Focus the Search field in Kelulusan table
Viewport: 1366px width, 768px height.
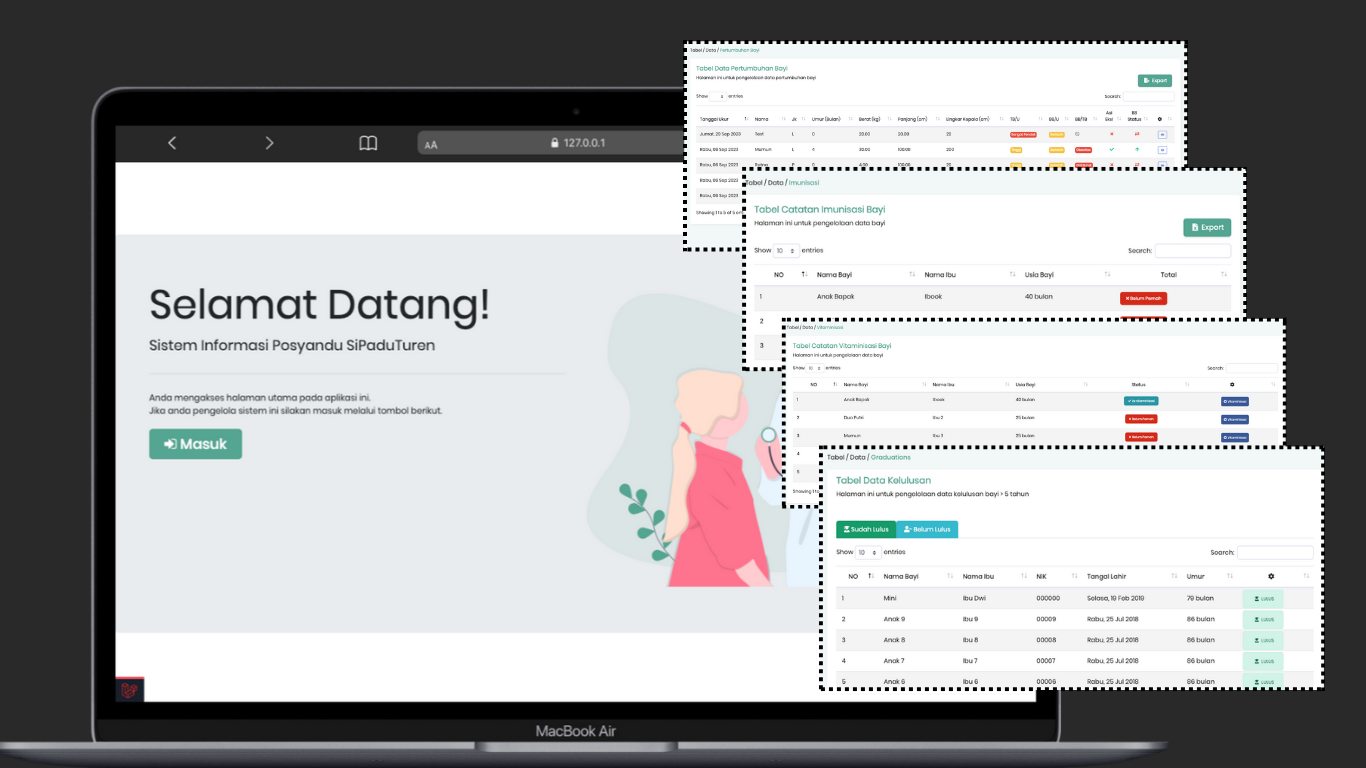click(x=1275, y=552)
